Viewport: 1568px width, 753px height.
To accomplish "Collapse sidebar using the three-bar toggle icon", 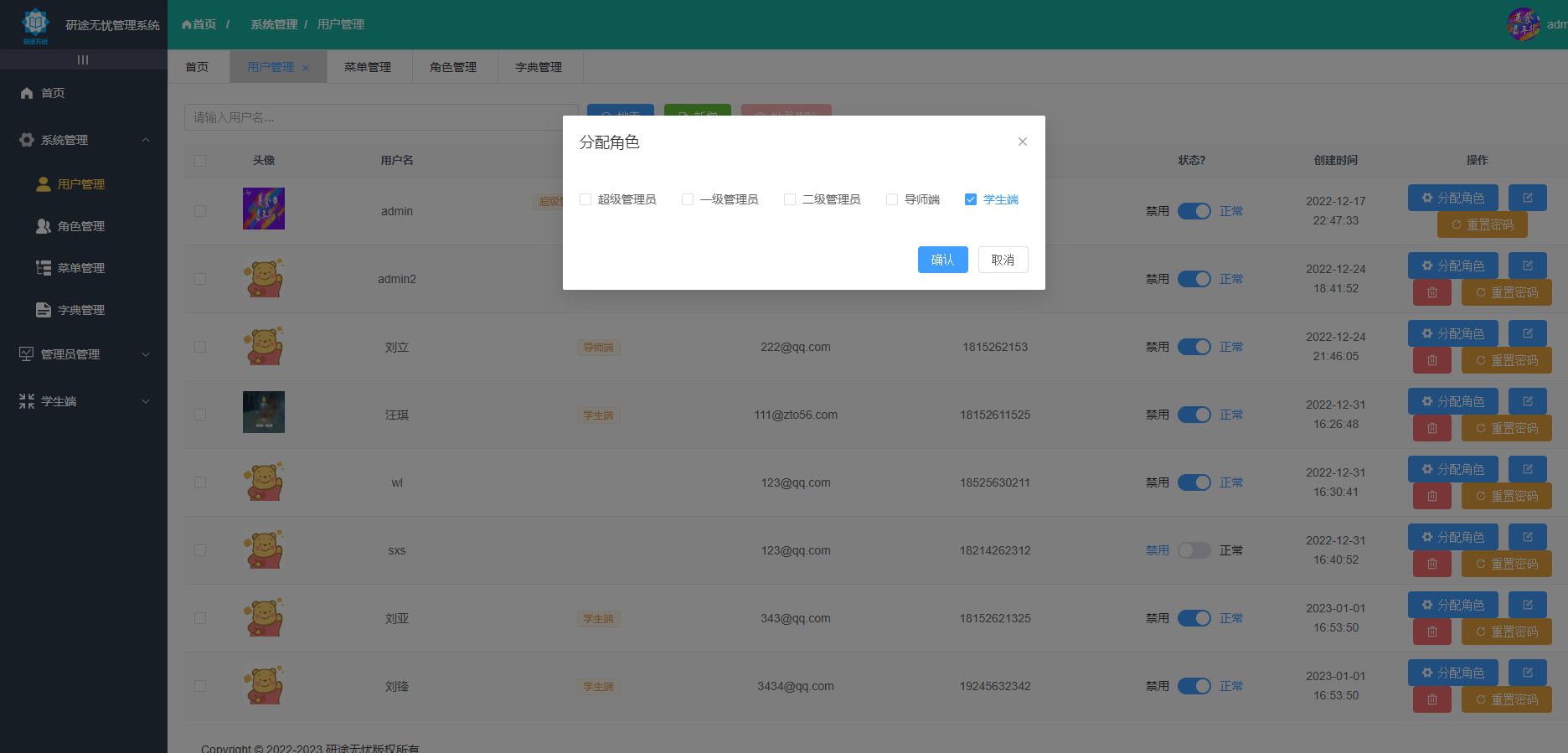I will click(83, 59).
